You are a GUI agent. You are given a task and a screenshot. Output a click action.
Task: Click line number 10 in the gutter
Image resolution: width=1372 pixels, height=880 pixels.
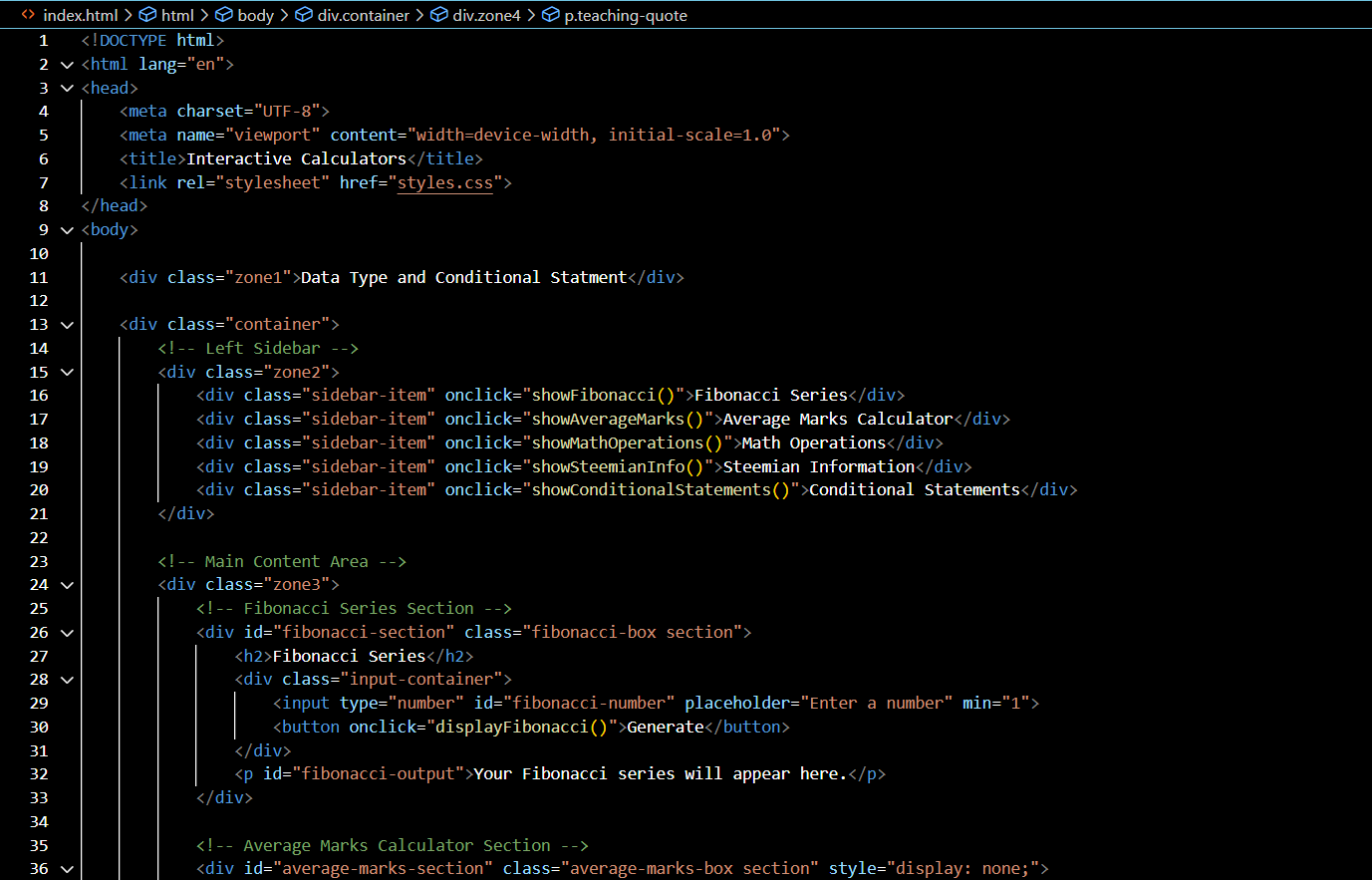tap(39, 254)
